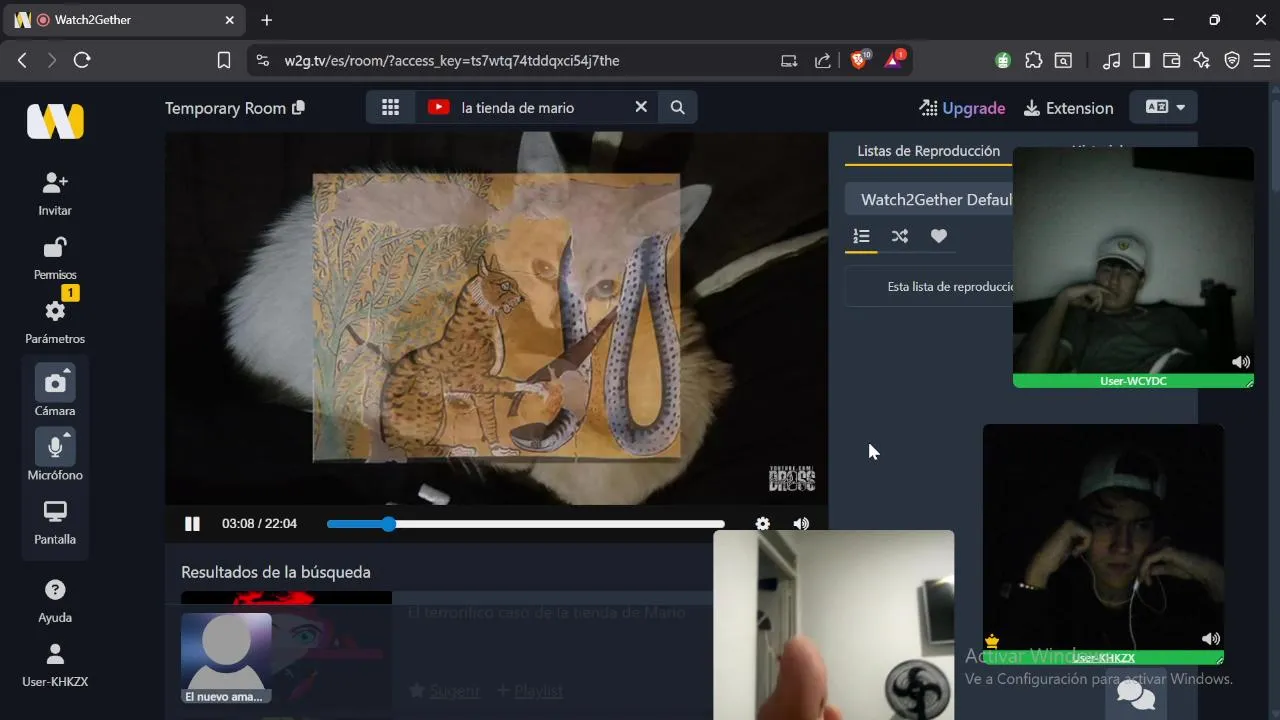Close the Watch2Gether browser tab
The height and width of the screenshot is (720, 1280).
tap(229, 20)
